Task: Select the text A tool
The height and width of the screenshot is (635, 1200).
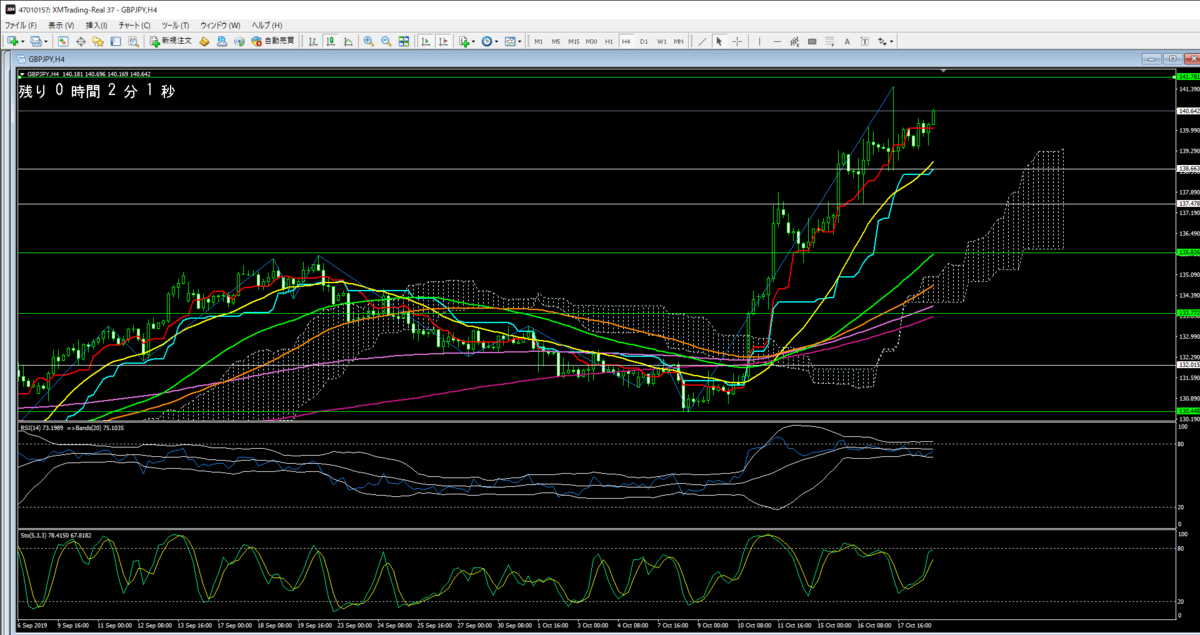Action: click(x=847, y=41)
